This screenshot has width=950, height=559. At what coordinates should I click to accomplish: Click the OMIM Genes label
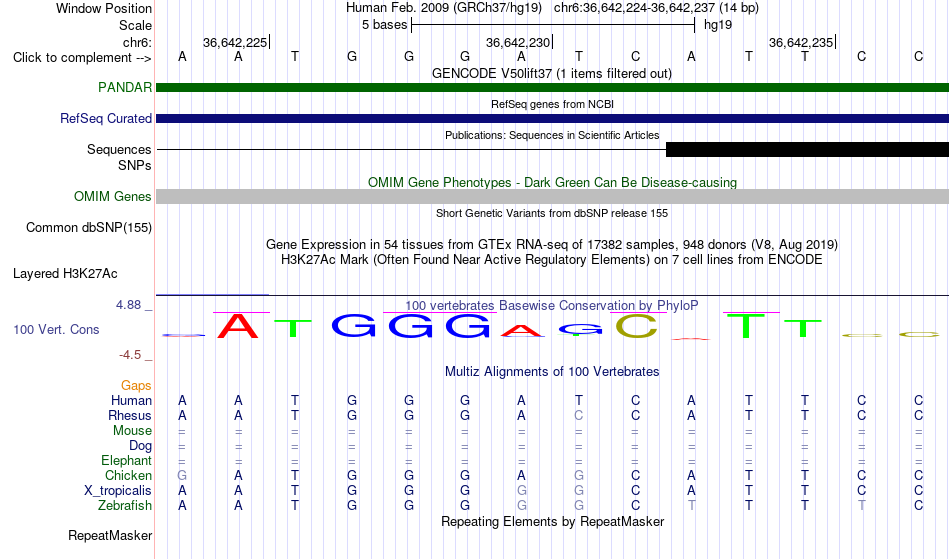pos(112,196)
